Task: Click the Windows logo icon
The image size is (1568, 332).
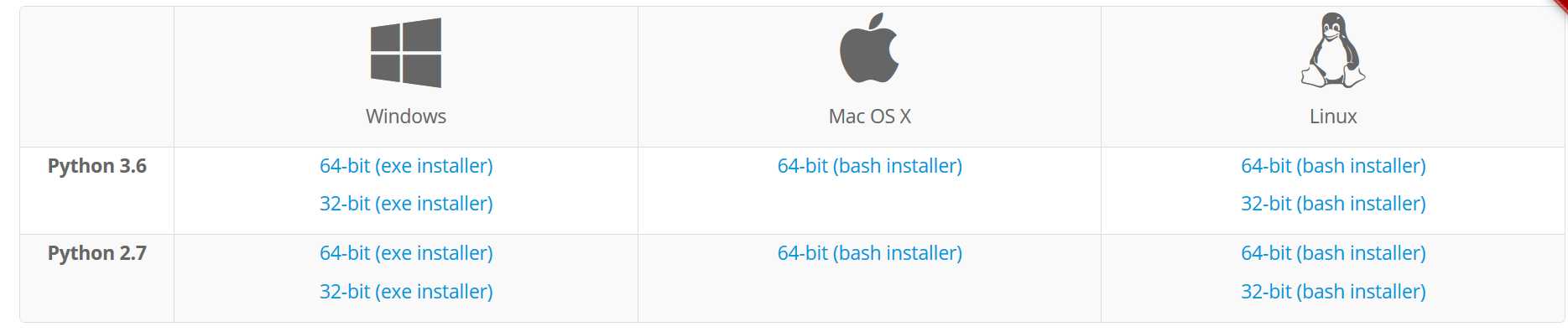Action: tap(406, 53)
